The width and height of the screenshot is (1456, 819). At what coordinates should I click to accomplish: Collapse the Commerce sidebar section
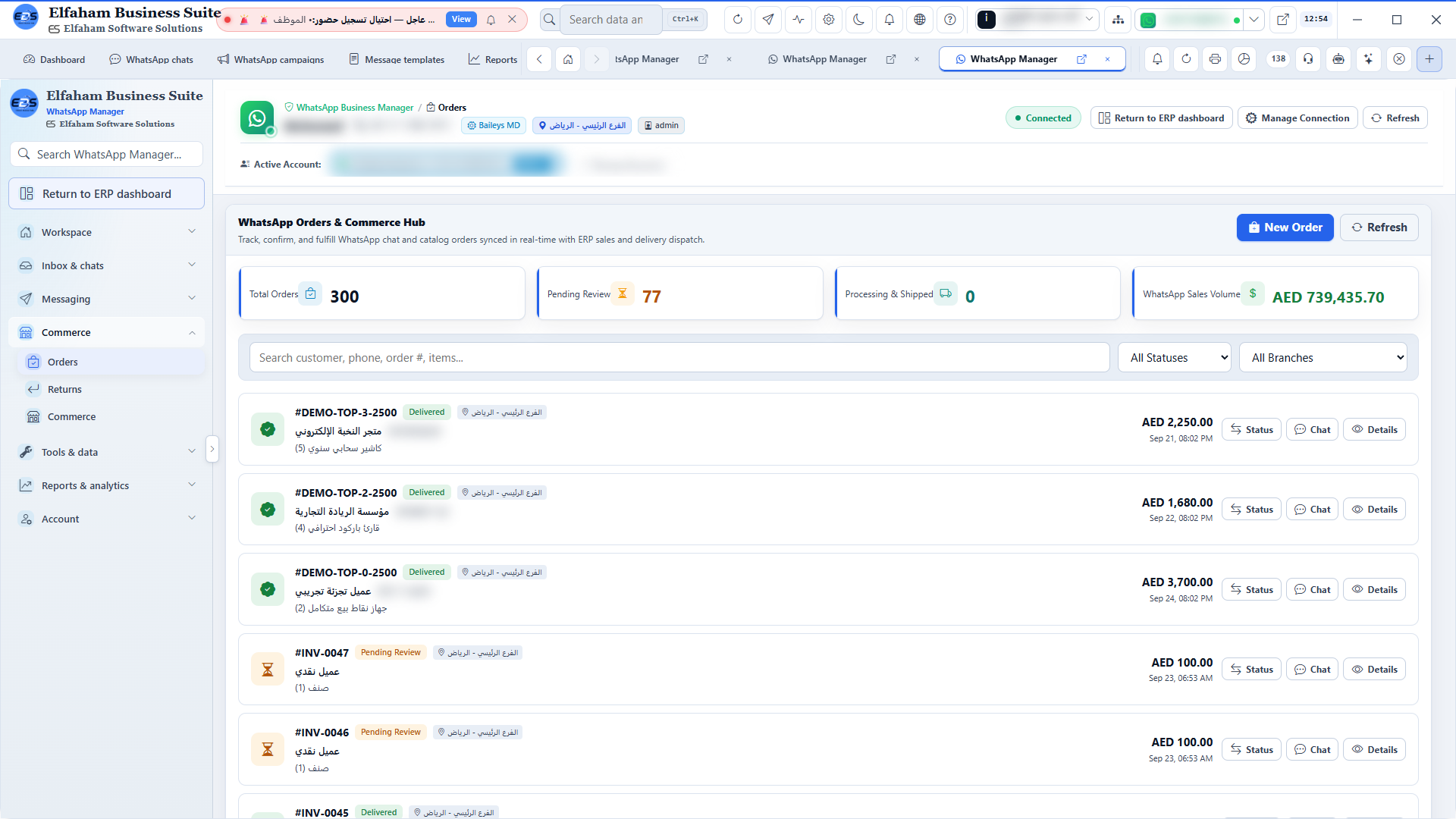tap(106, 332)
